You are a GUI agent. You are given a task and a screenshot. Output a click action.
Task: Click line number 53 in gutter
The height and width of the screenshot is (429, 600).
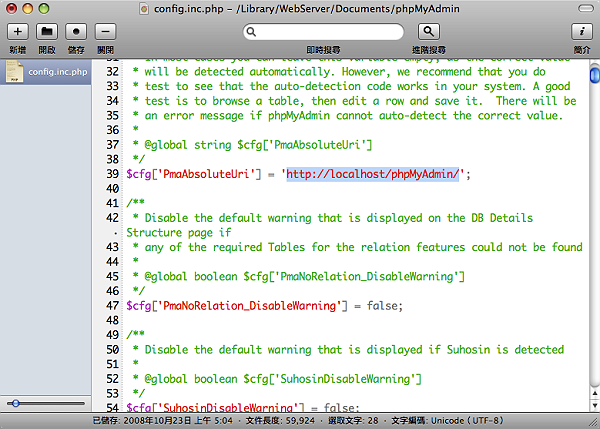pos(112,393)
